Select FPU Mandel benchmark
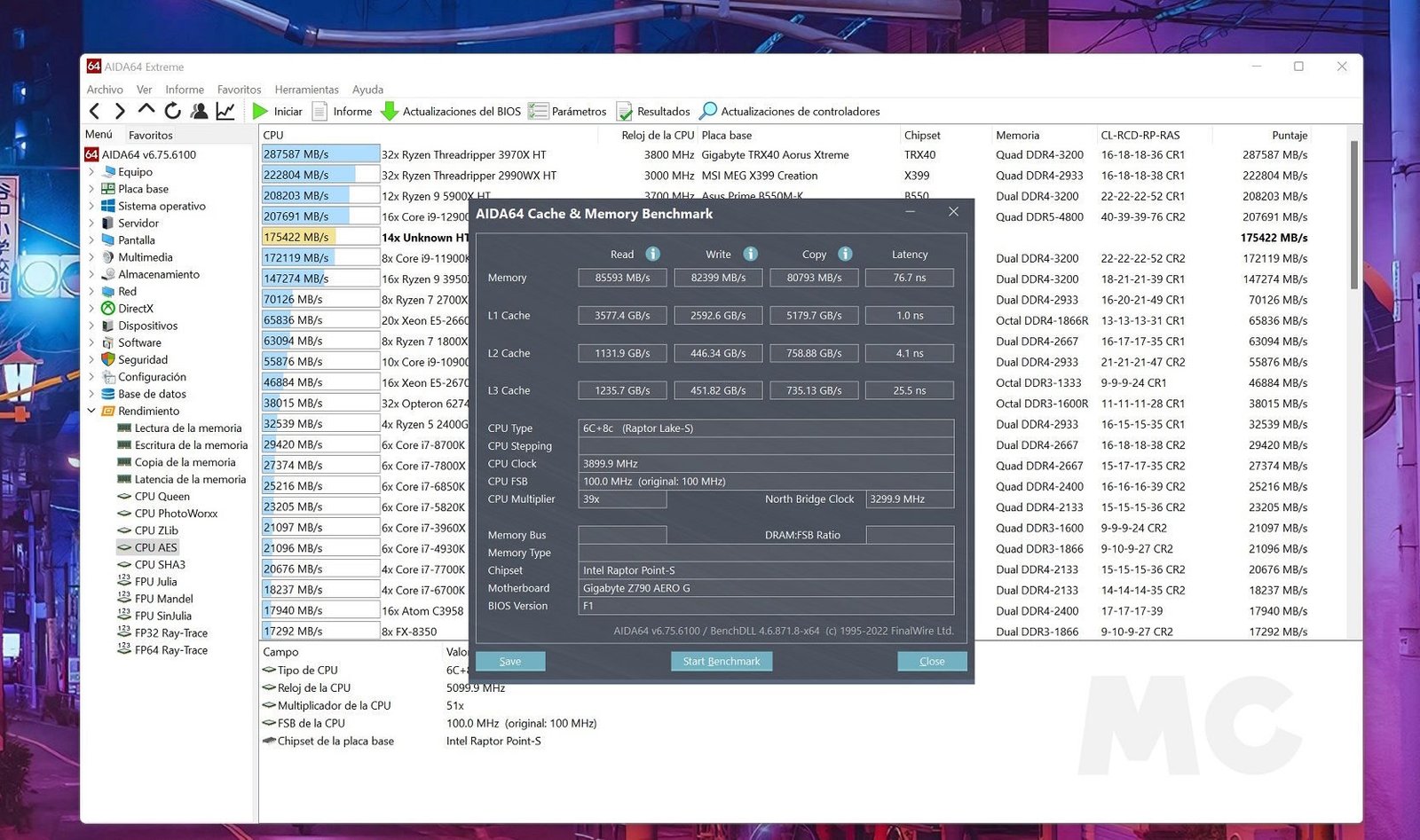 point(164,599)
